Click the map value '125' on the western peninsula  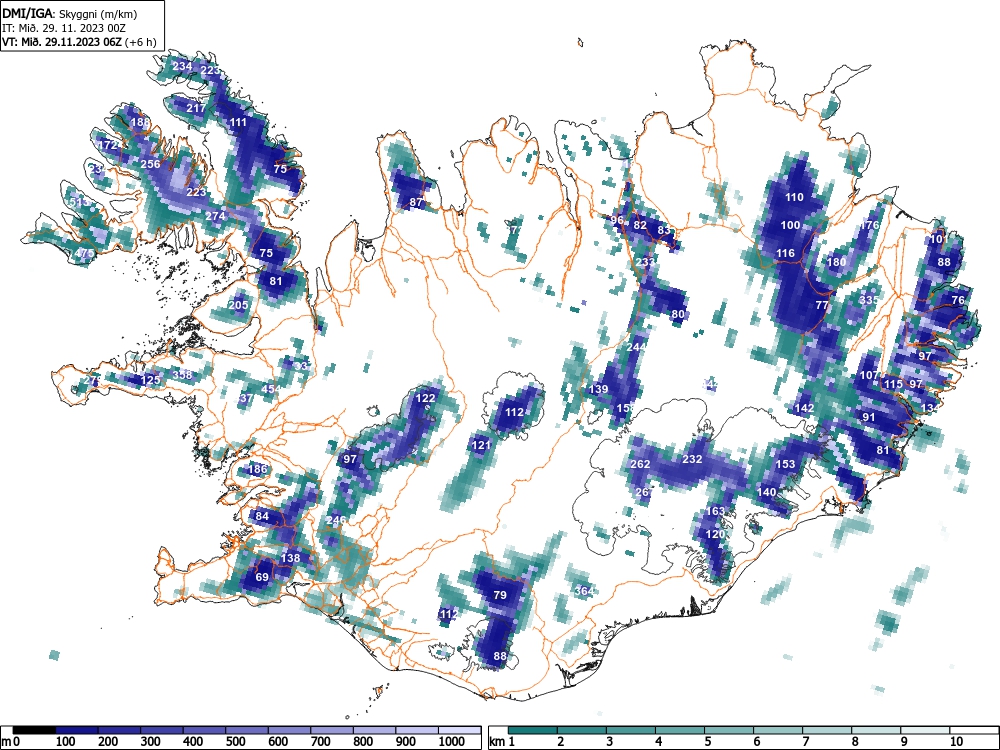(x=151, y=380)
